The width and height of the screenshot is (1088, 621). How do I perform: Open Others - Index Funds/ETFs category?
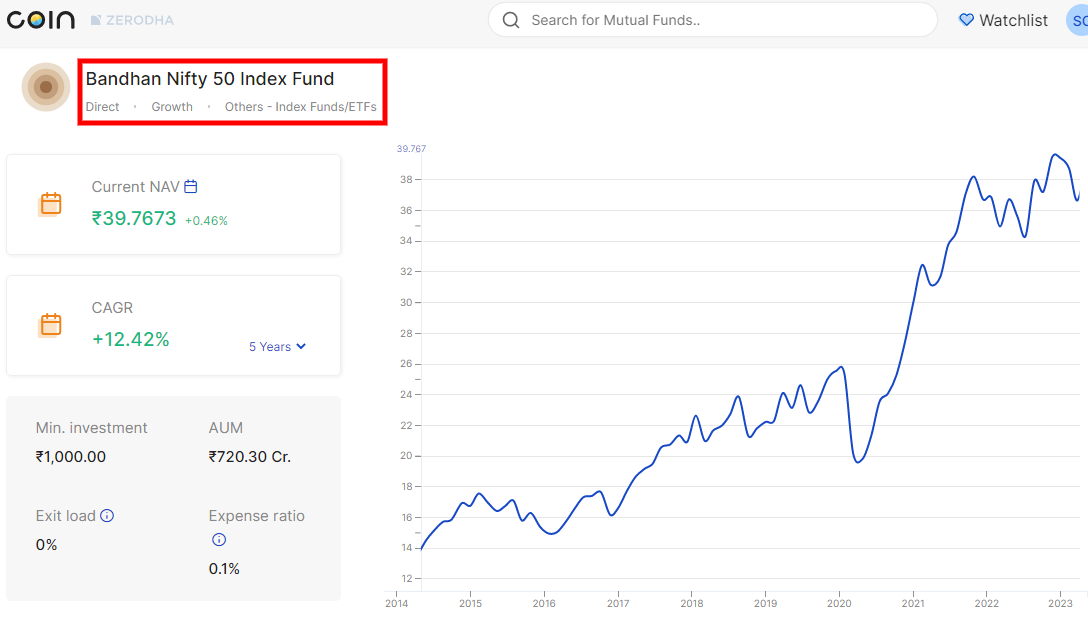[x=302, y=106]
